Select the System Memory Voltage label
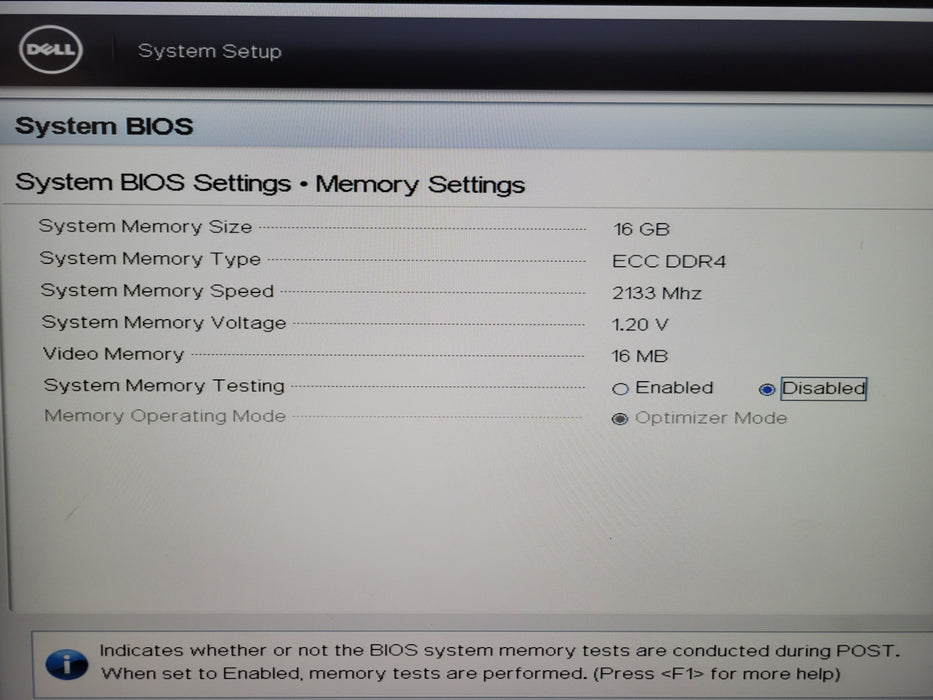The height and width of the screenshot is (700, 933). pyautogui.click(x=164, y=323)
